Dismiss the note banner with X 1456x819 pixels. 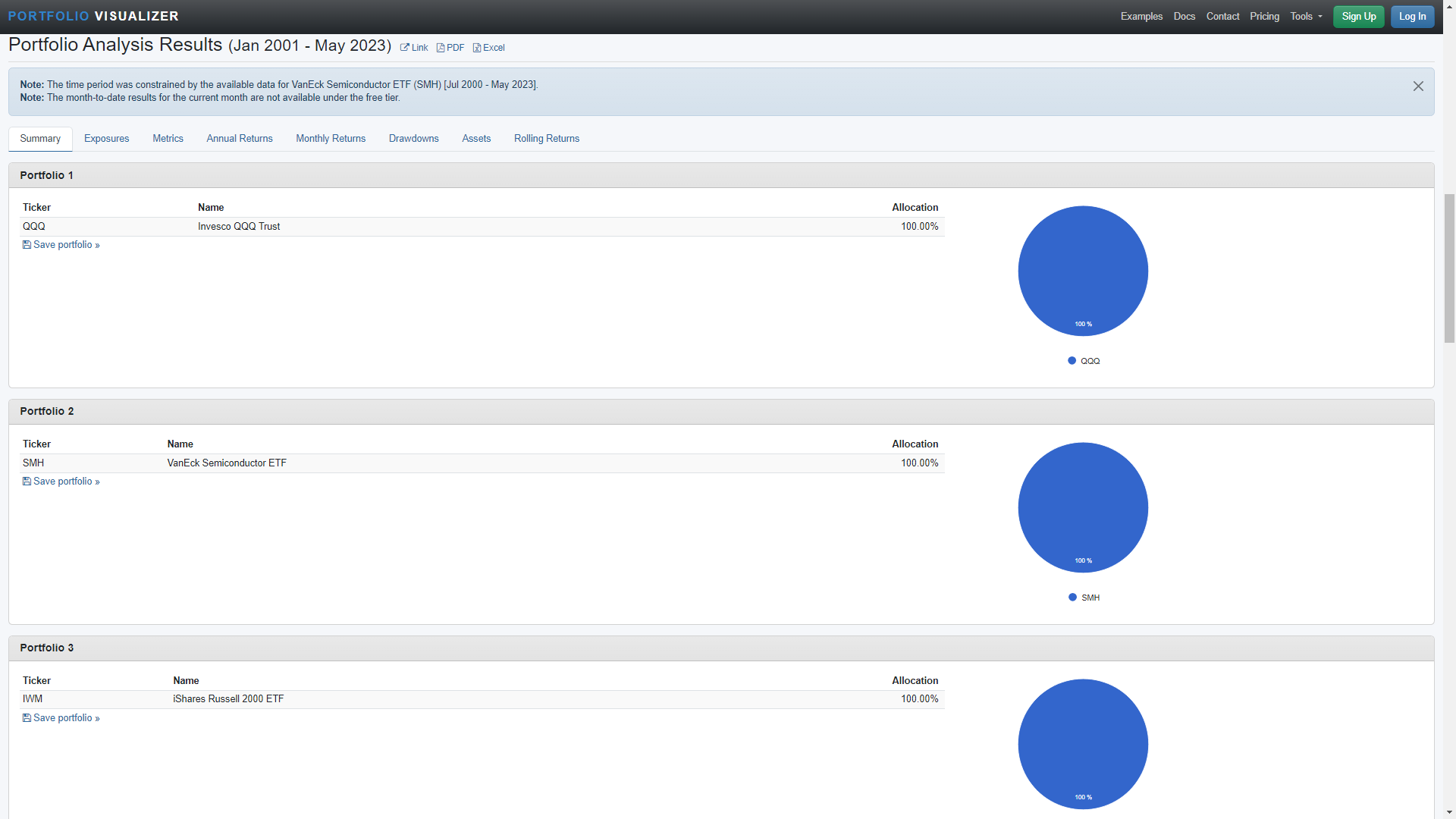pyautogui.click(x=1418, y=86)
